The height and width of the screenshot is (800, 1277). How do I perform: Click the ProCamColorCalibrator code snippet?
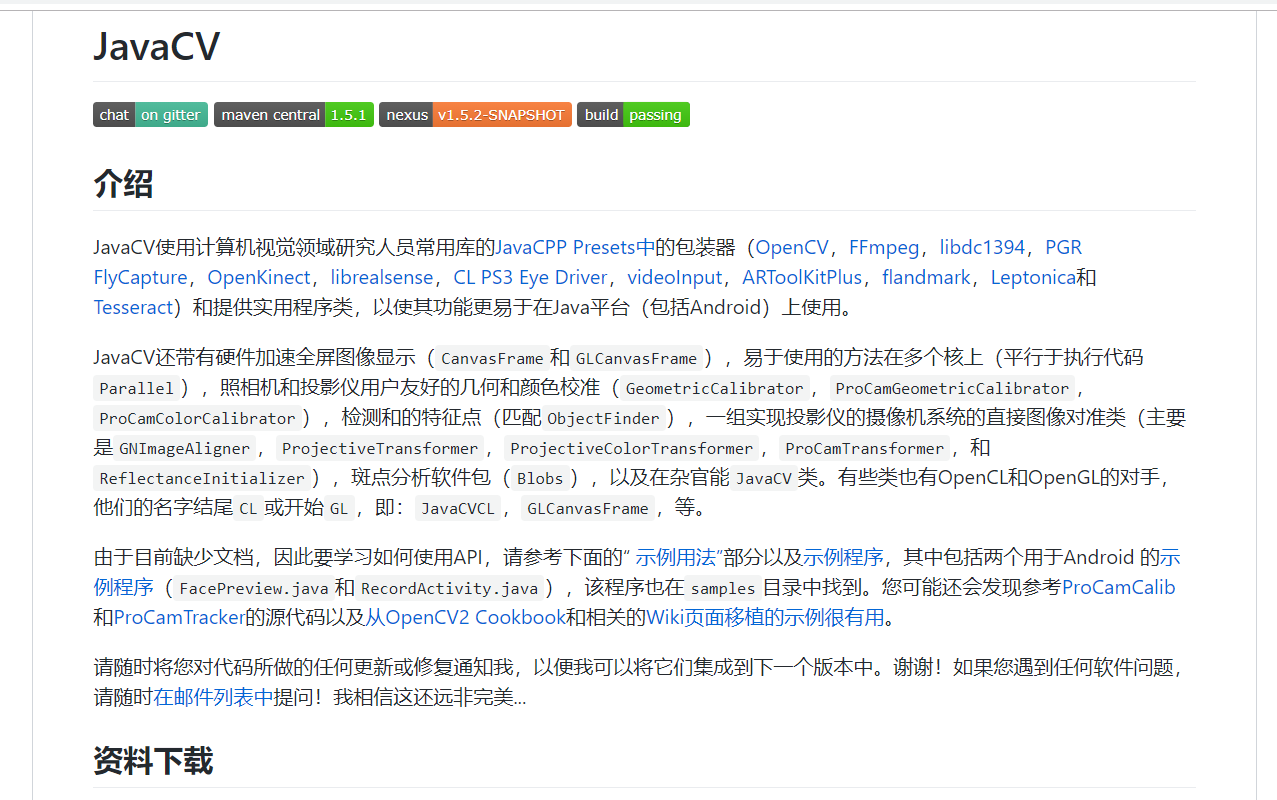coord(198,418)
